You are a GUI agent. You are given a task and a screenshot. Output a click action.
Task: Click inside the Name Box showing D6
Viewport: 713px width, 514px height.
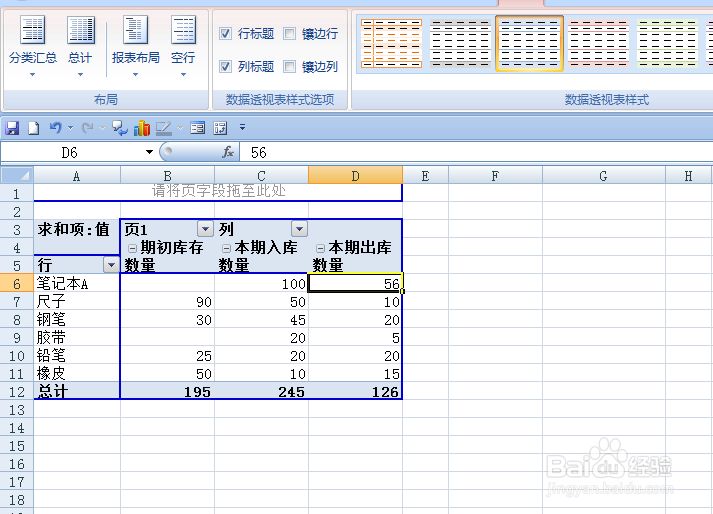coord(69,152)
